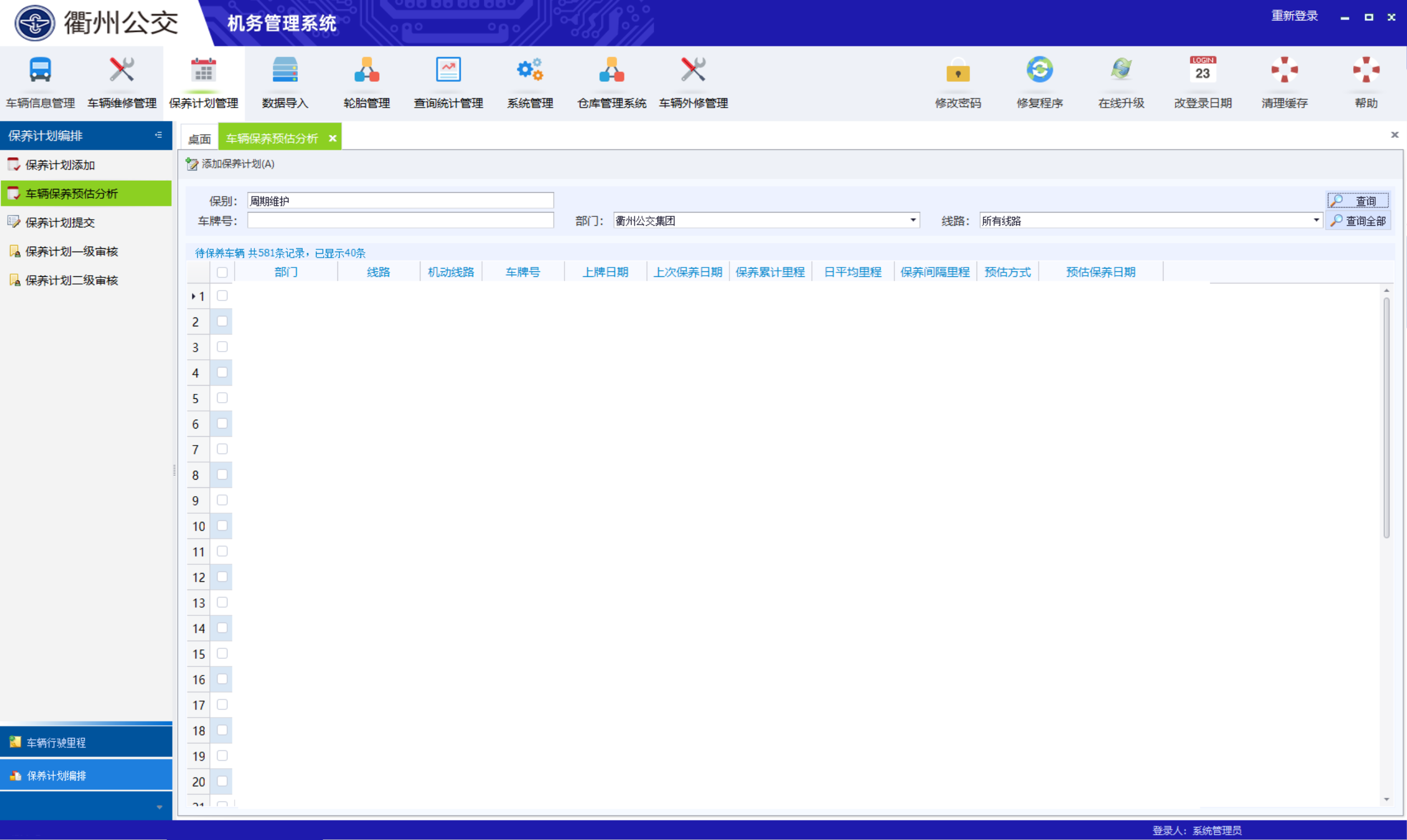
Task: Check the checkbox on row 1
Action: 221,295
